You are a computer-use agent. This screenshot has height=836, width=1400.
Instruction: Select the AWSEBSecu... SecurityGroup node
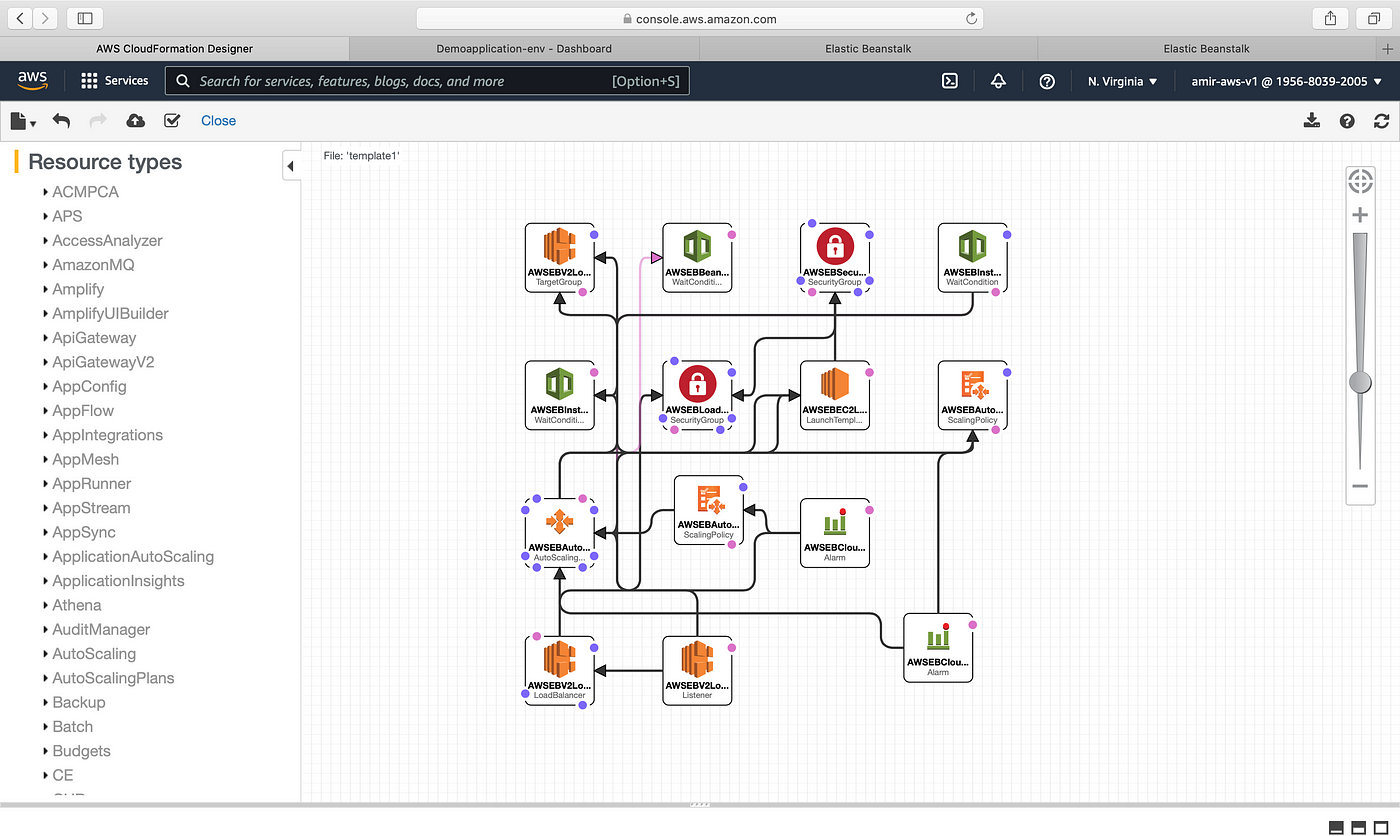point(835,257)
